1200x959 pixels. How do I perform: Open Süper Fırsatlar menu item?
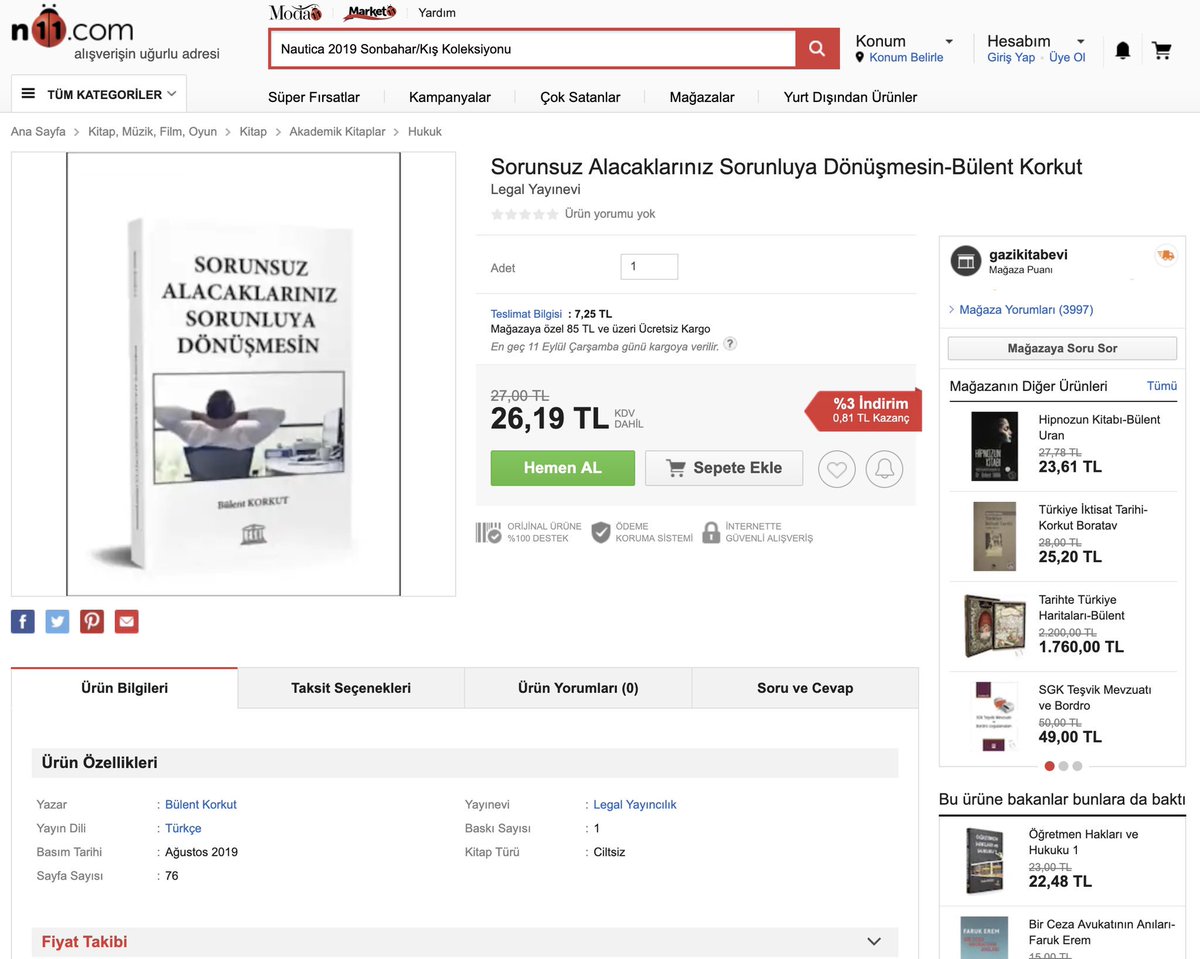[314, 97]
